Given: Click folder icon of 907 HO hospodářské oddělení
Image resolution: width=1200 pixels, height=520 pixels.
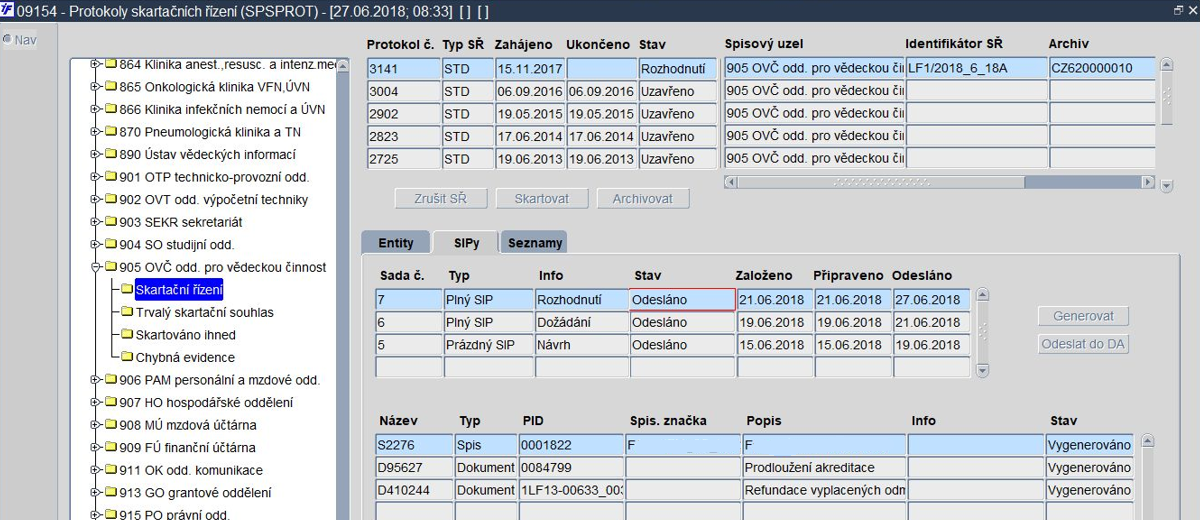Looking at the screenshot, I should tap(110, 402).
